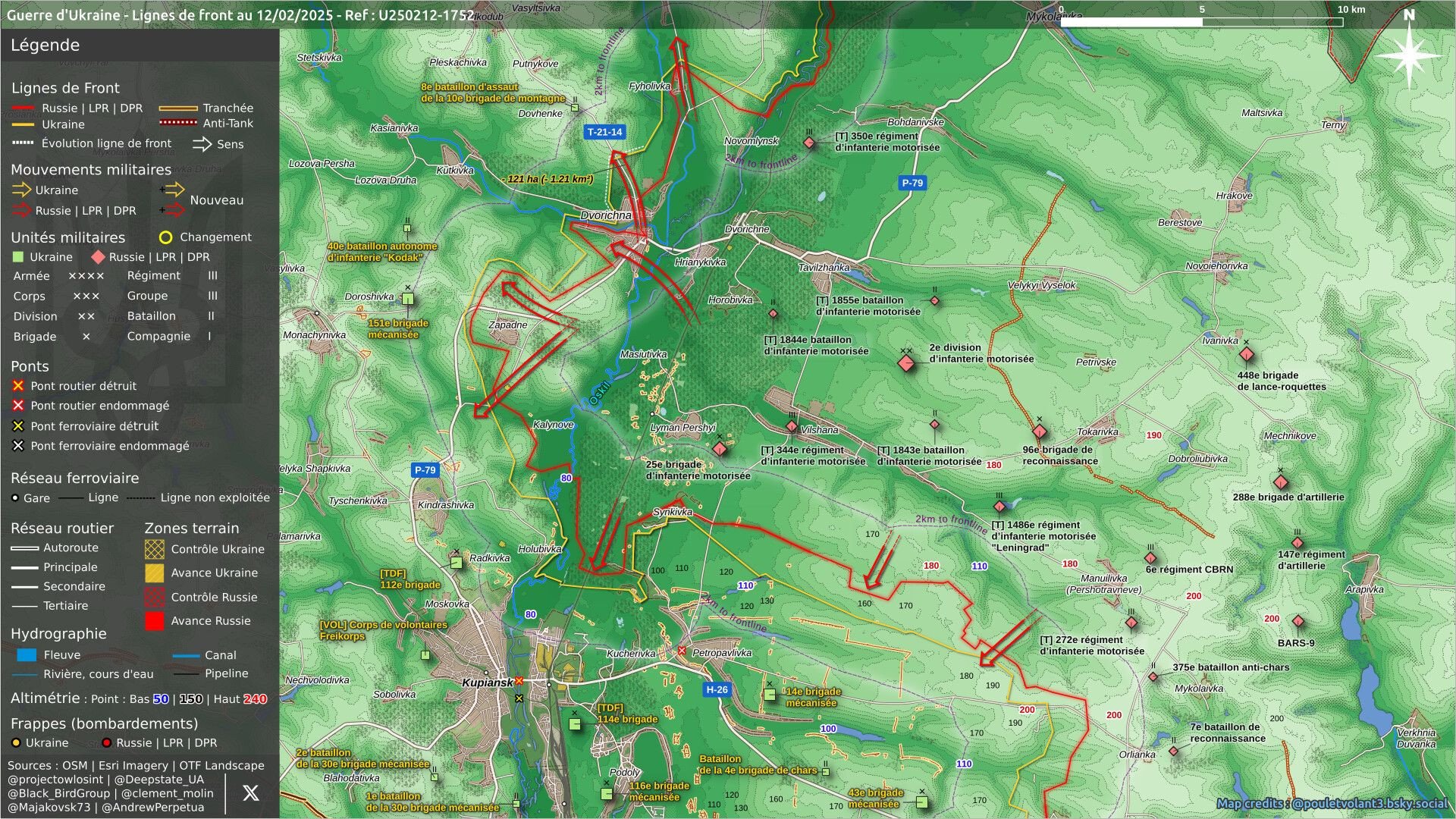Click the P-79 road shield near Novomlynsk
The image size is (1456, 819).
(912, 183)
